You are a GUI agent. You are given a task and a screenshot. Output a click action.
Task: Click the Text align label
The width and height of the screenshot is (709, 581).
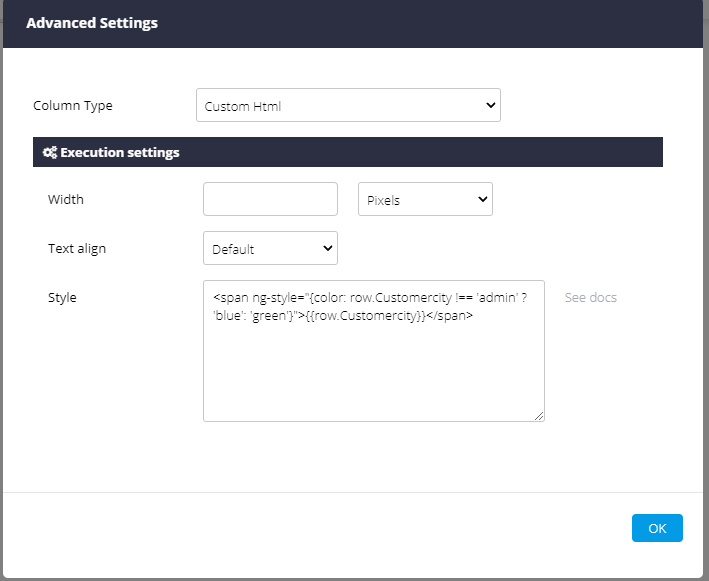(x=77, y=249)
